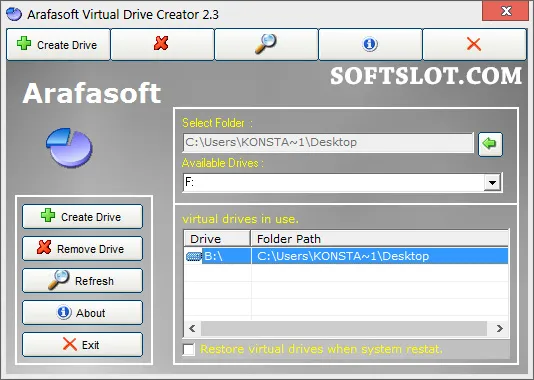
Task: Click the horizontal scrollbar right arrow
Action: pos(499,329)
